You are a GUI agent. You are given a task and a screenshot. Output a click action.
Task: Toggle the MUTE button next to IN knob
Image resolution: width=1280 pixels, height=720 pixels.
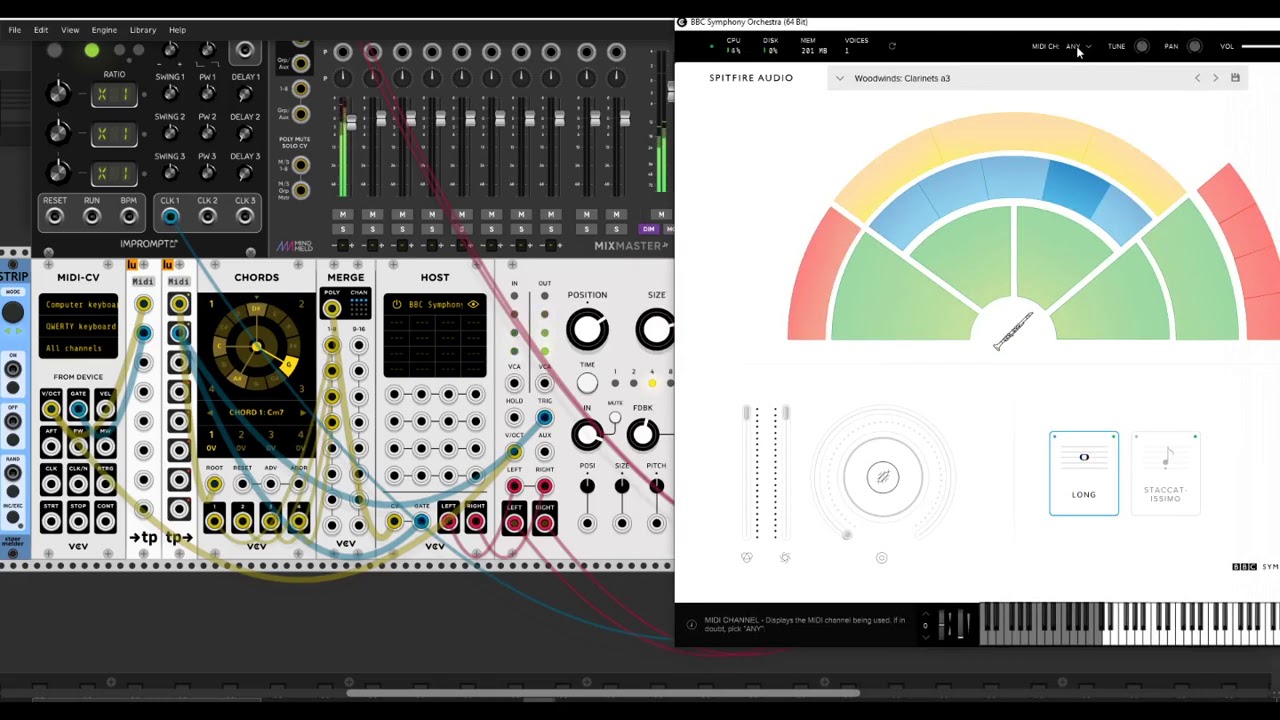pyautogui.click(x=614, y=419)
